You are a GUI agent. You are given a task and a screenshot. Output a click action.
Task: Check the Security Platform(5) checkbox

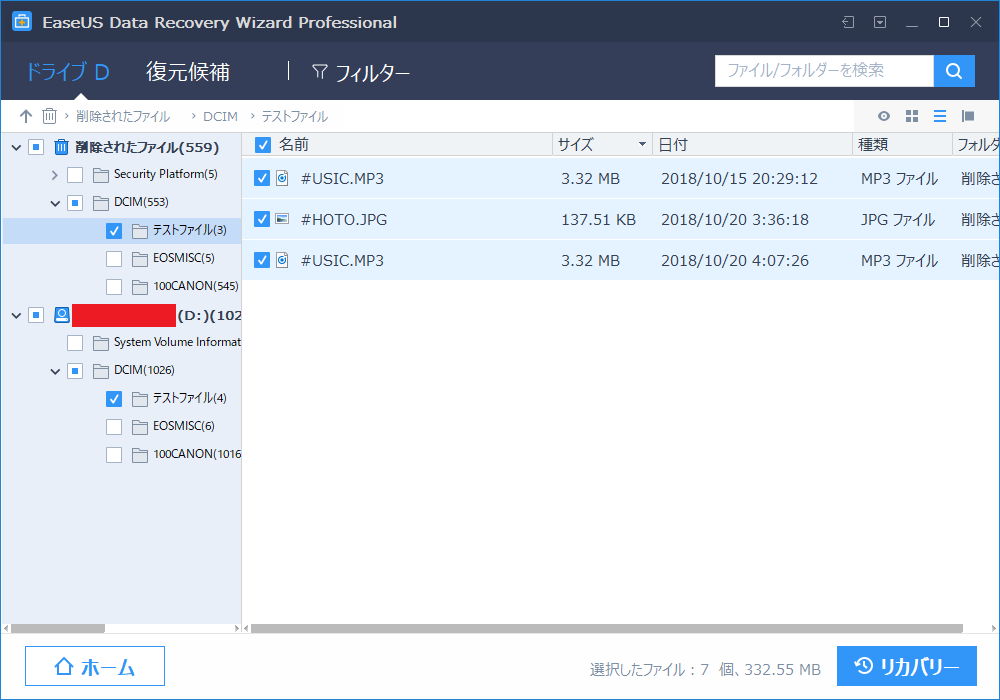click(75, 175)
